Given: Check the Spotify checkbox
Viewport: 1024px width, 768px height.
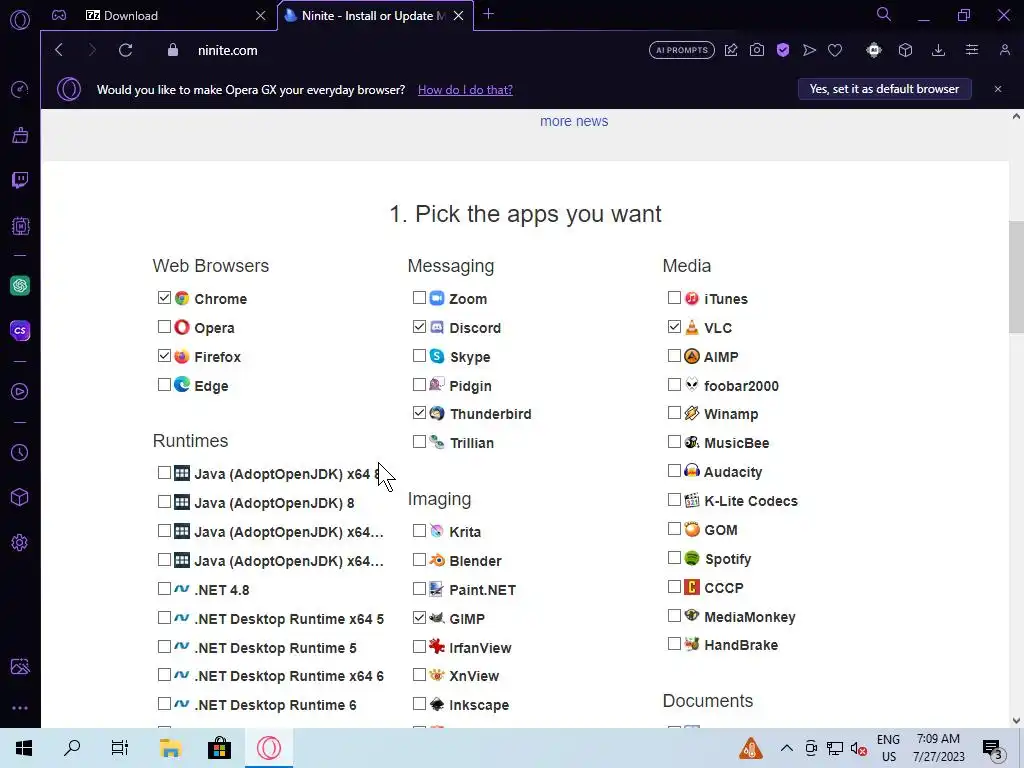Looking at the screenshot, I should coord(674,558).
